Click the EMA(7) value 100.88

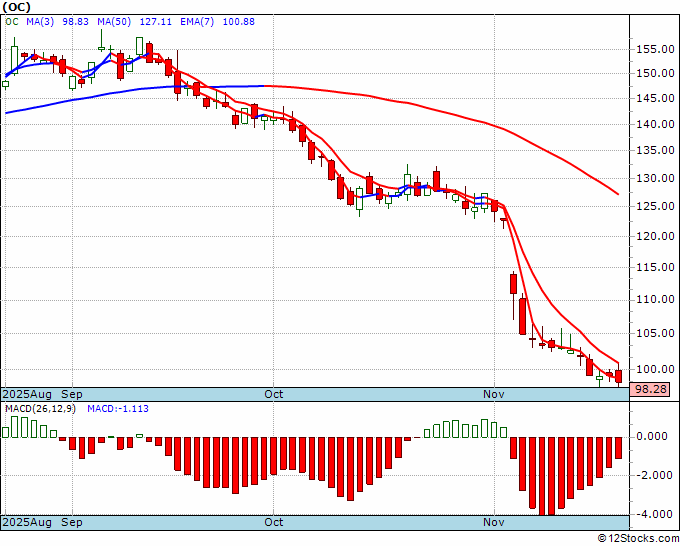(239, 22)
